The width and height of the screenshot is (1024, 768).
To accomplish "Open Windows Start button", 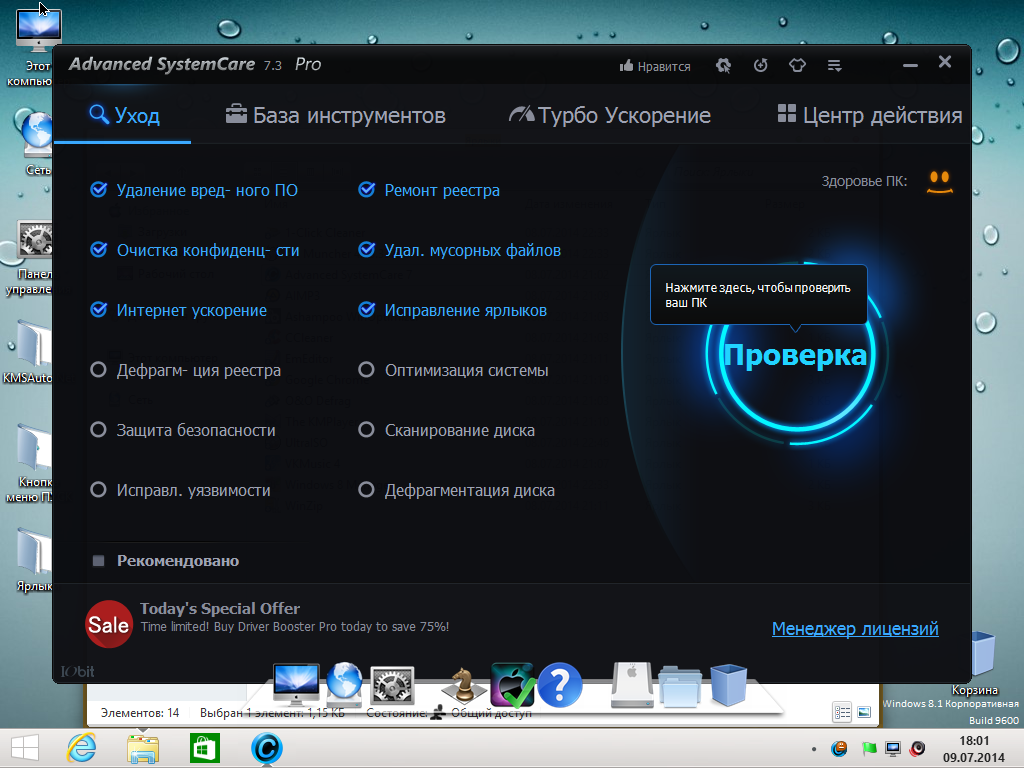I will (x=25, y=748).
